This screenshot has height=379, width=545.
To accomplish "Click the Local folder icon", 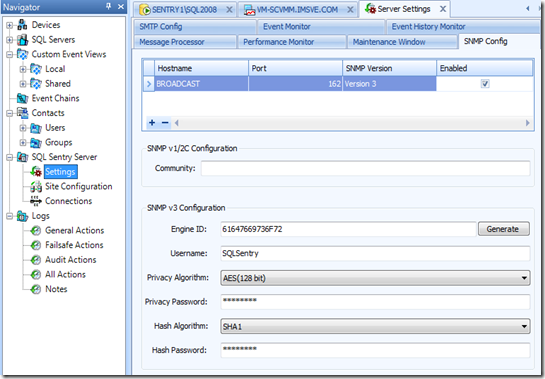I will 36,69.
